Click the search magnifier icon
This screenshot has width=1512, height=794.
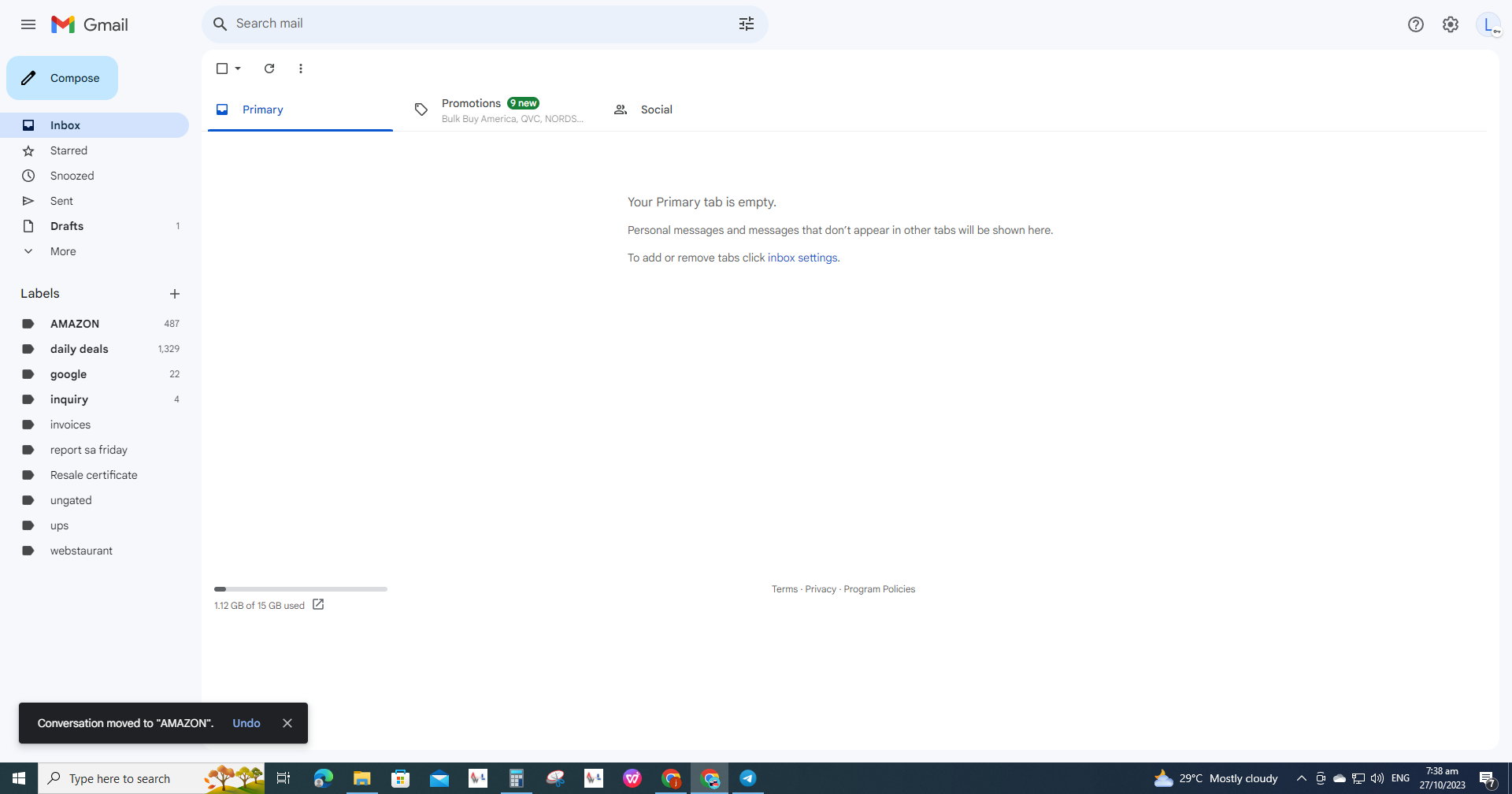[220, 24]
